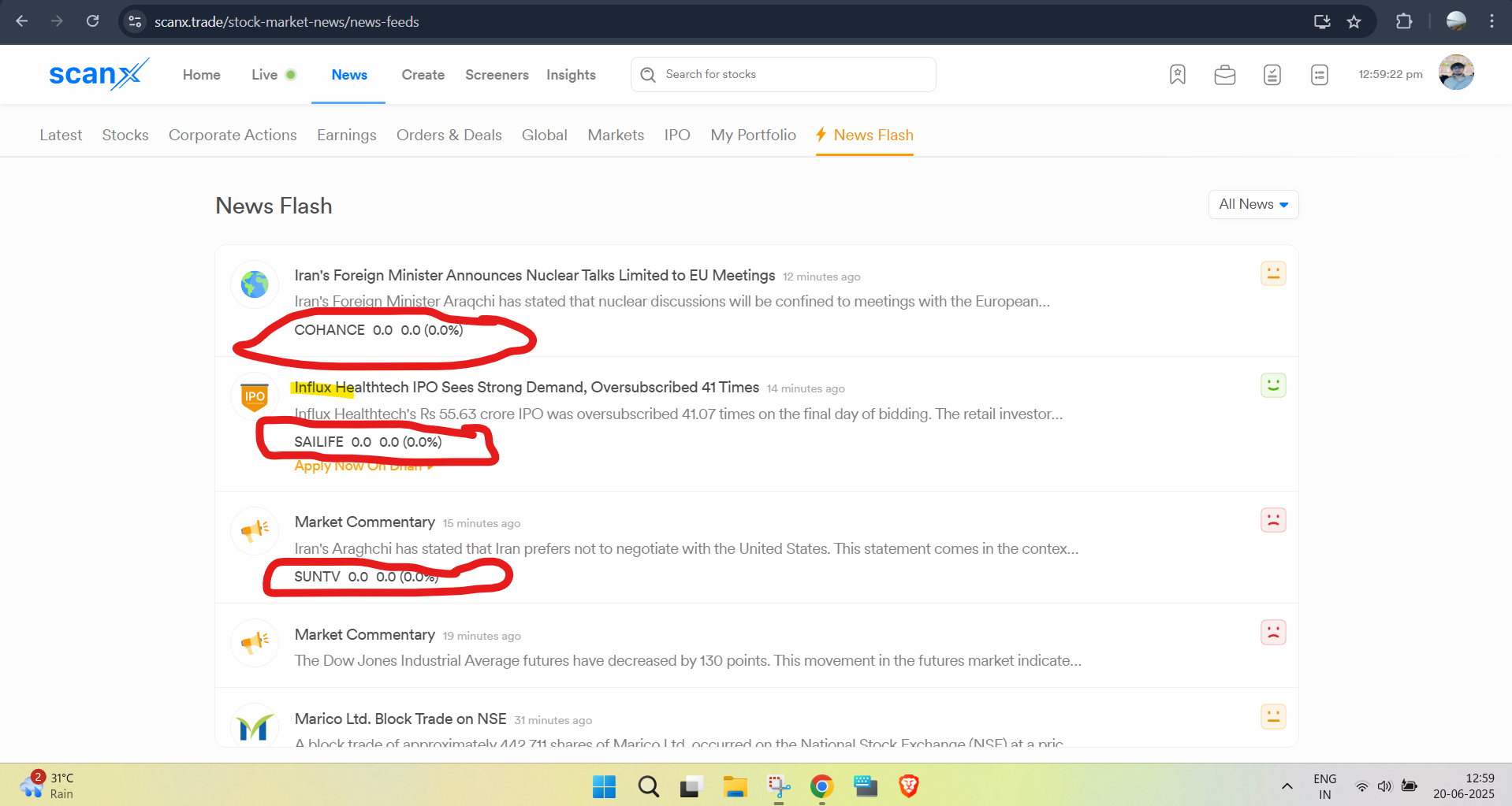Click the globe icon on Iran news
The image size is (1512, 806).
click(x=255, y=284)
